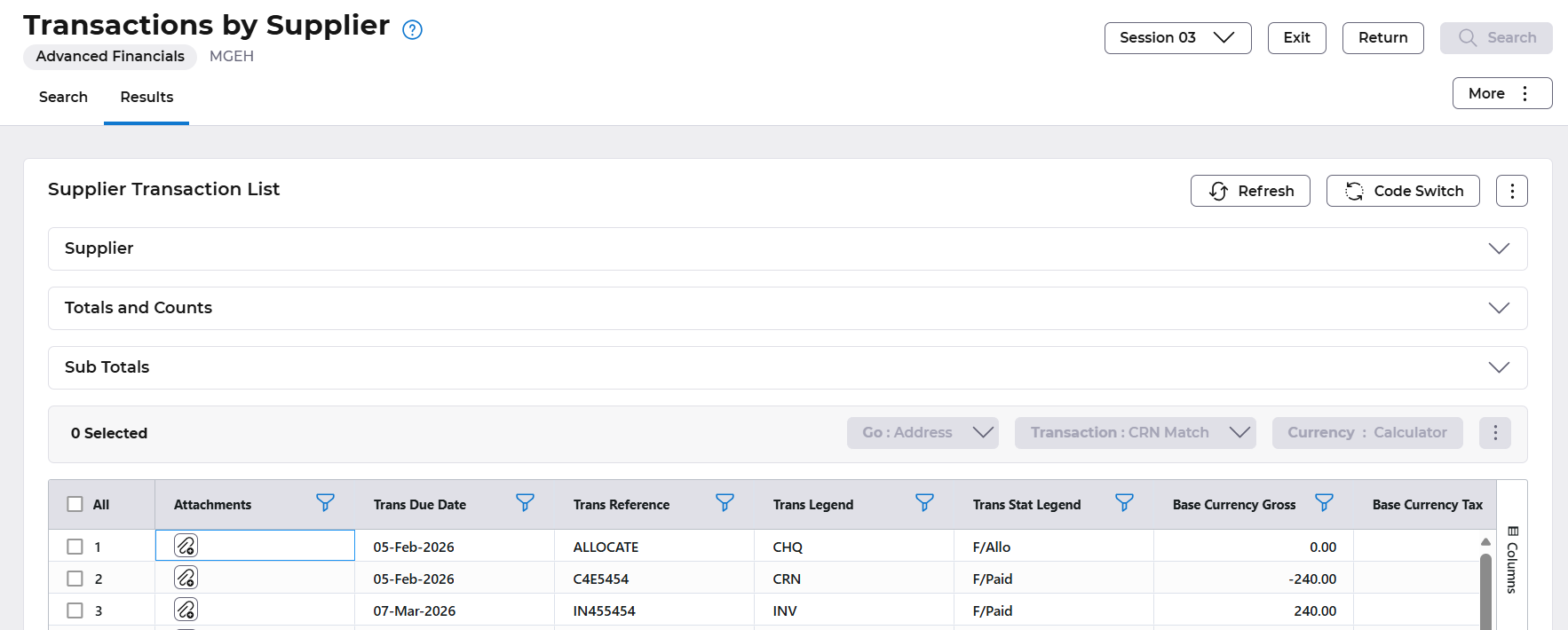Switch to the Search tab
This screenshot has width=1568, height=630.
tap(63, 97)
